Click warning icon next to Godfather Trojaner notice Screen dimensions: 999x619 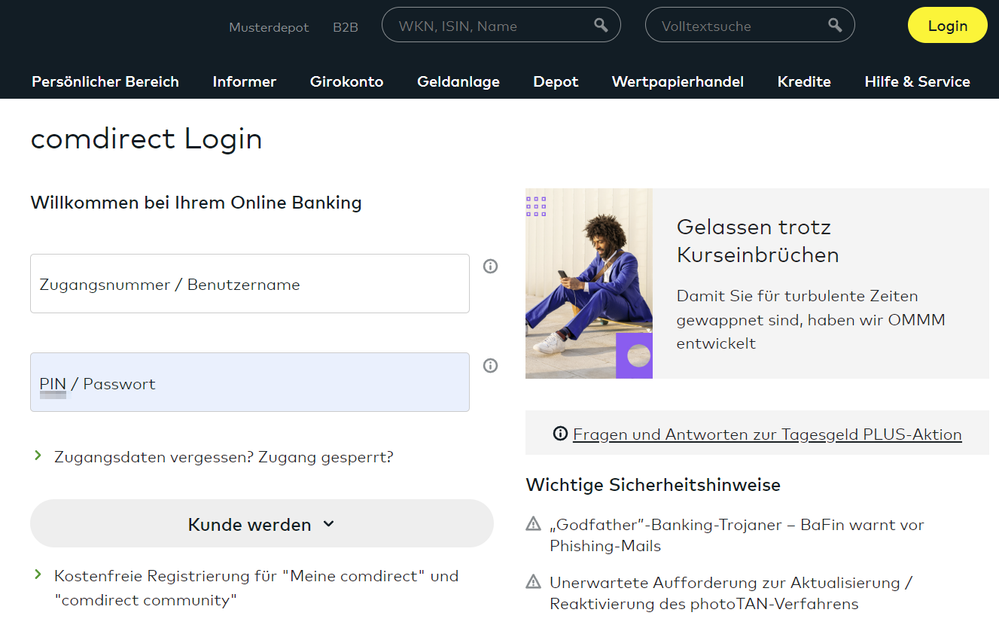534,524
